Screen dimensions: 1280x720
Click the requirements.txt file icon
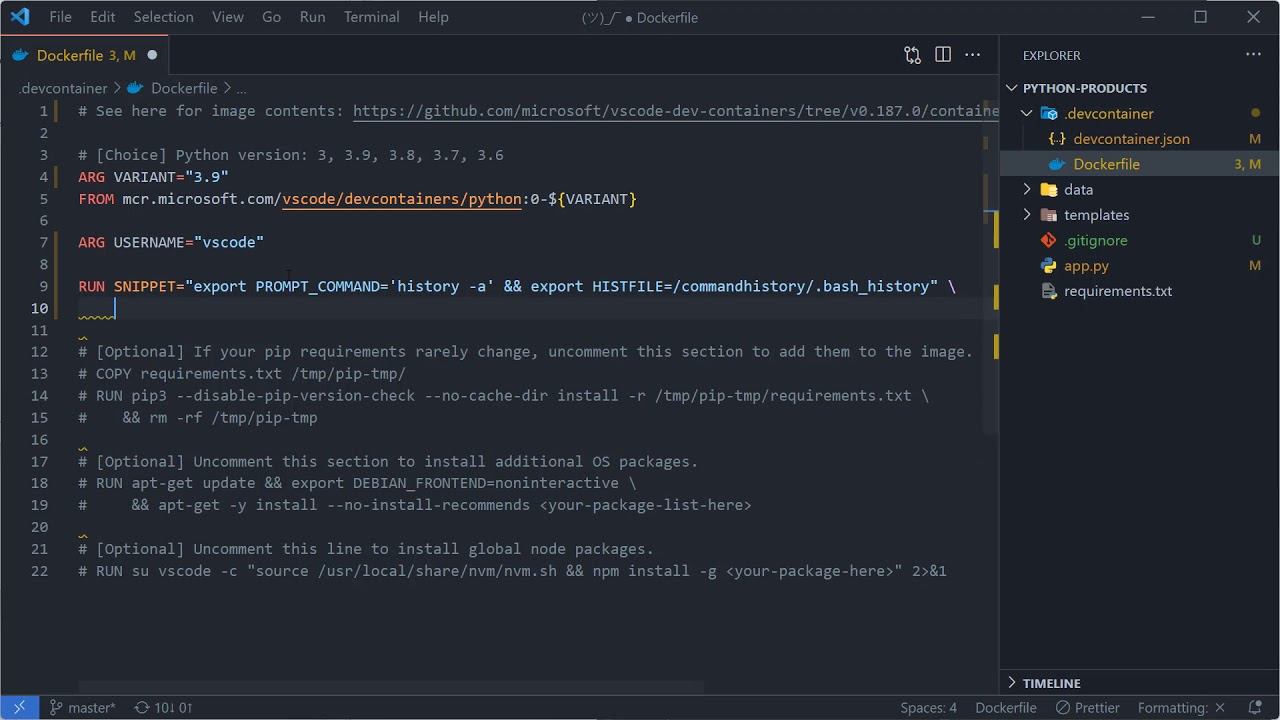pos(1049,291)
